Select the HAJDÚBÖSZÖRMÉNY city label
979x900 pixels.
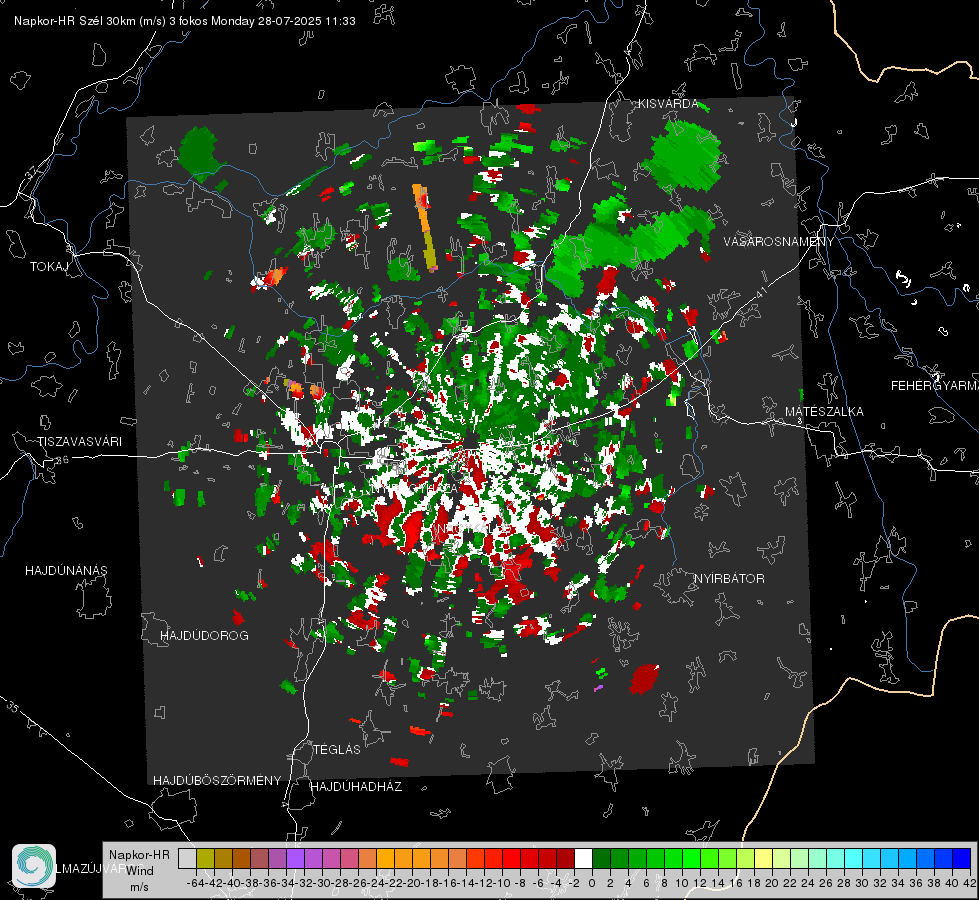tap(217, 781)
